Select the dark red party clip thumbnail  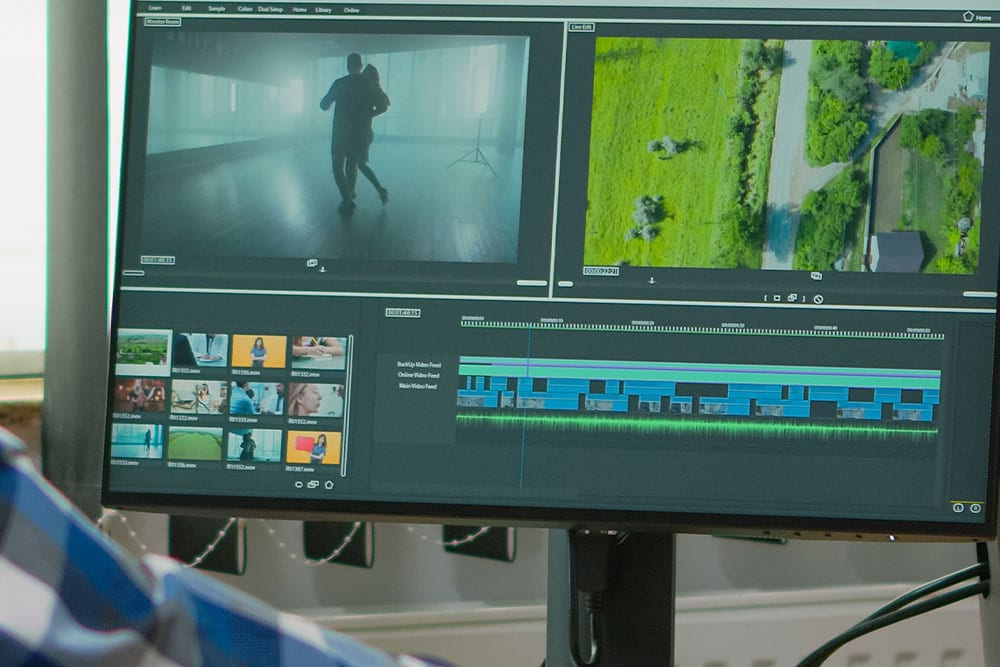coord(140,395)
